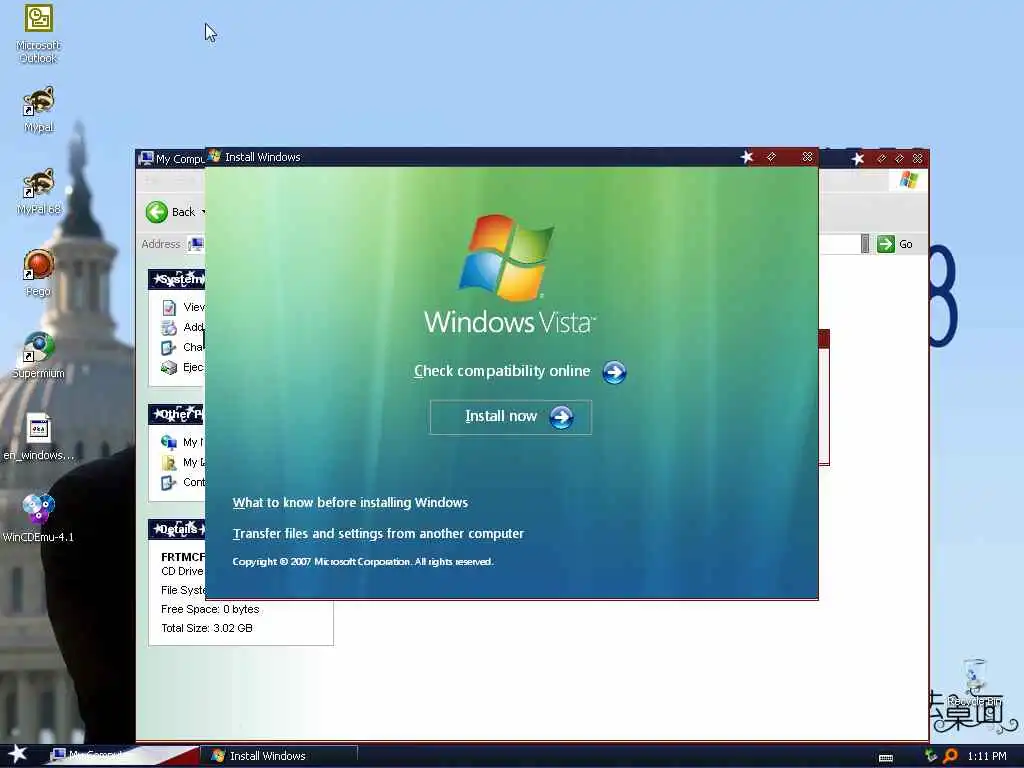Click the Control Panel icon in Other Places

tap(169, 483)
